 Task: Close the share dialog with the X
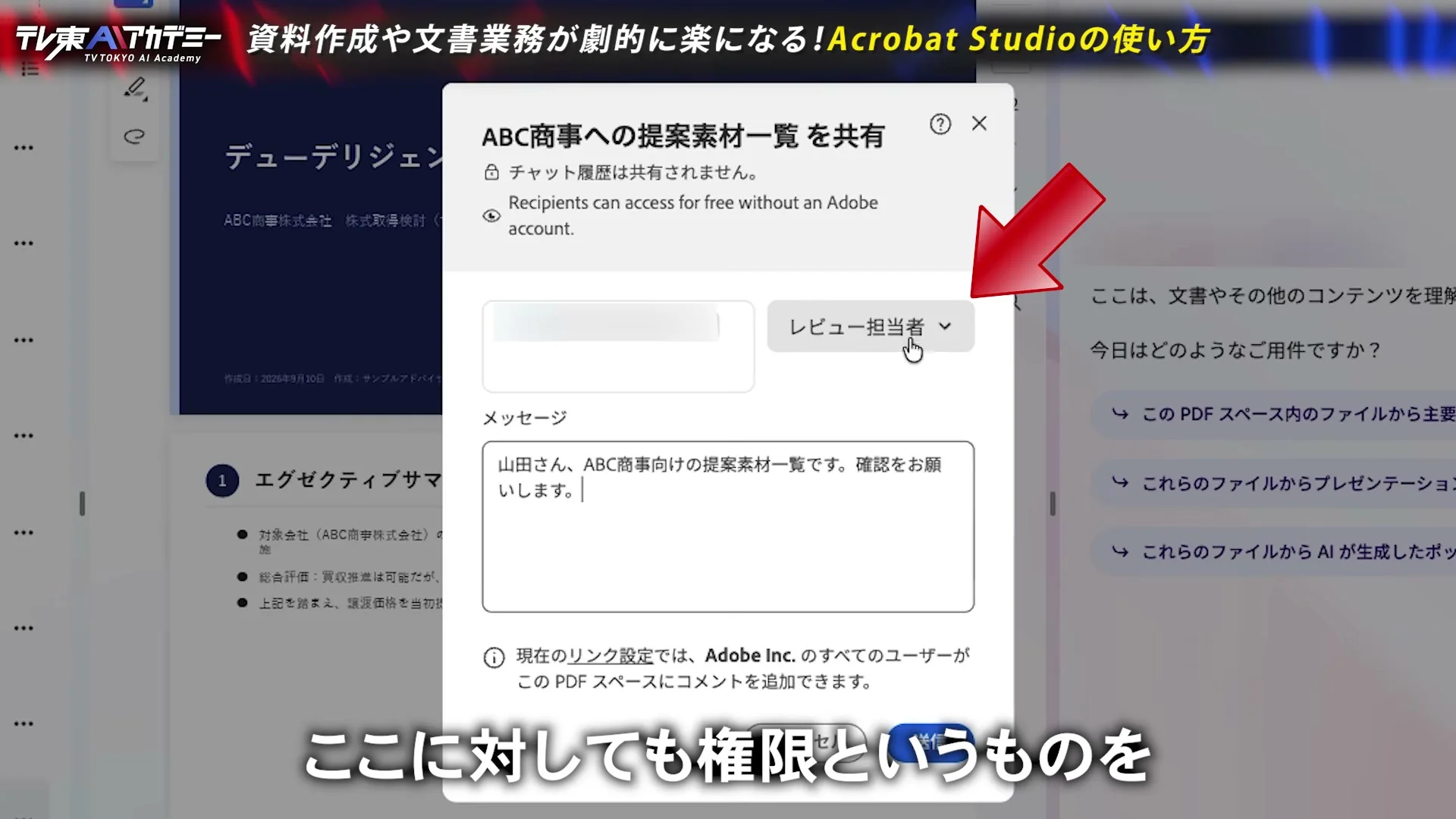[979, 124]
